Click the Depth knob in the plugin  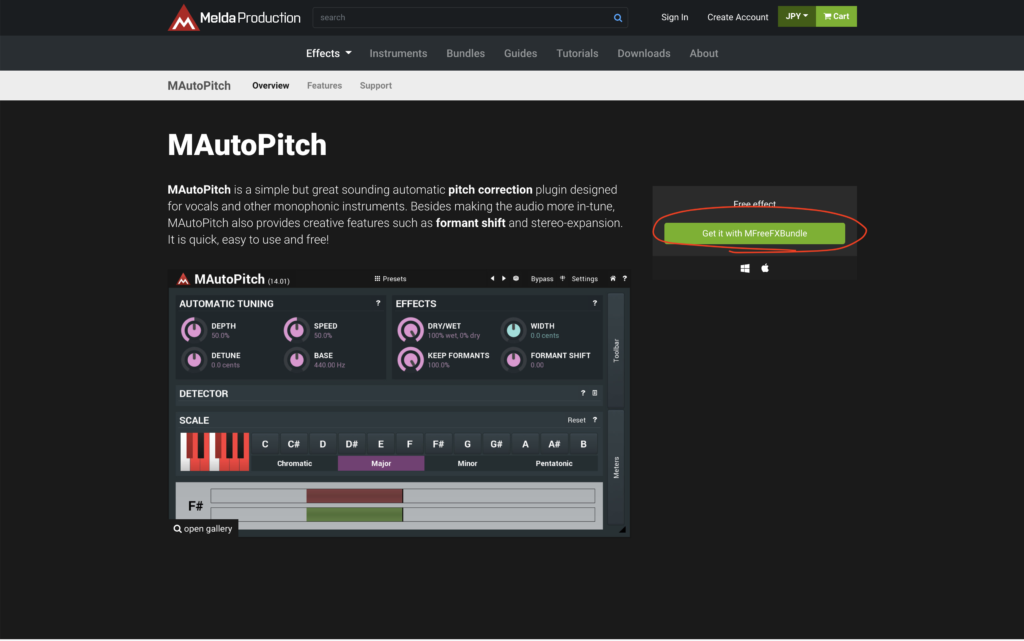point(192,330)
